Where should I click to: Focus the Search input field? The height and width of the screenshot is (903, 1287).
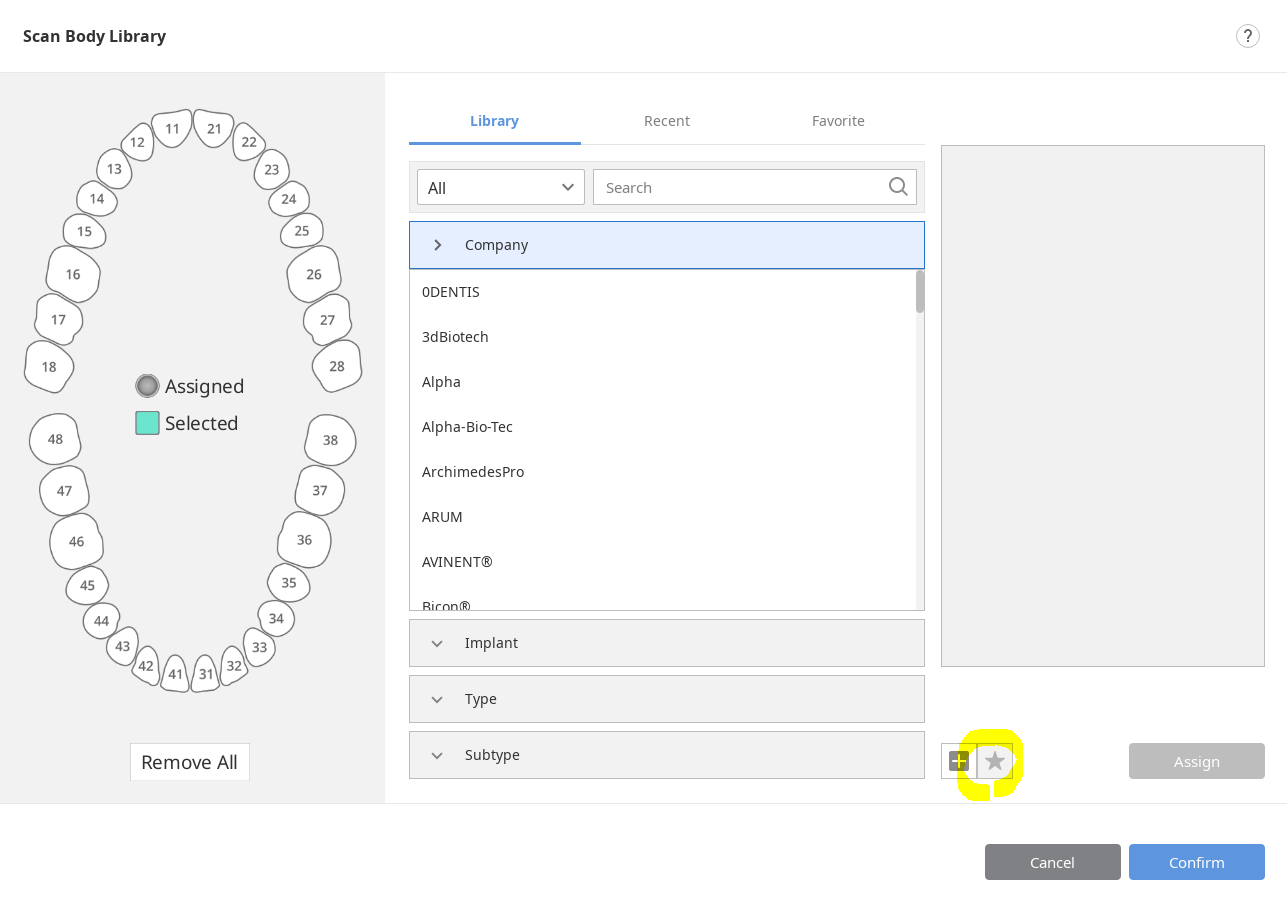(x=755, y=187)
